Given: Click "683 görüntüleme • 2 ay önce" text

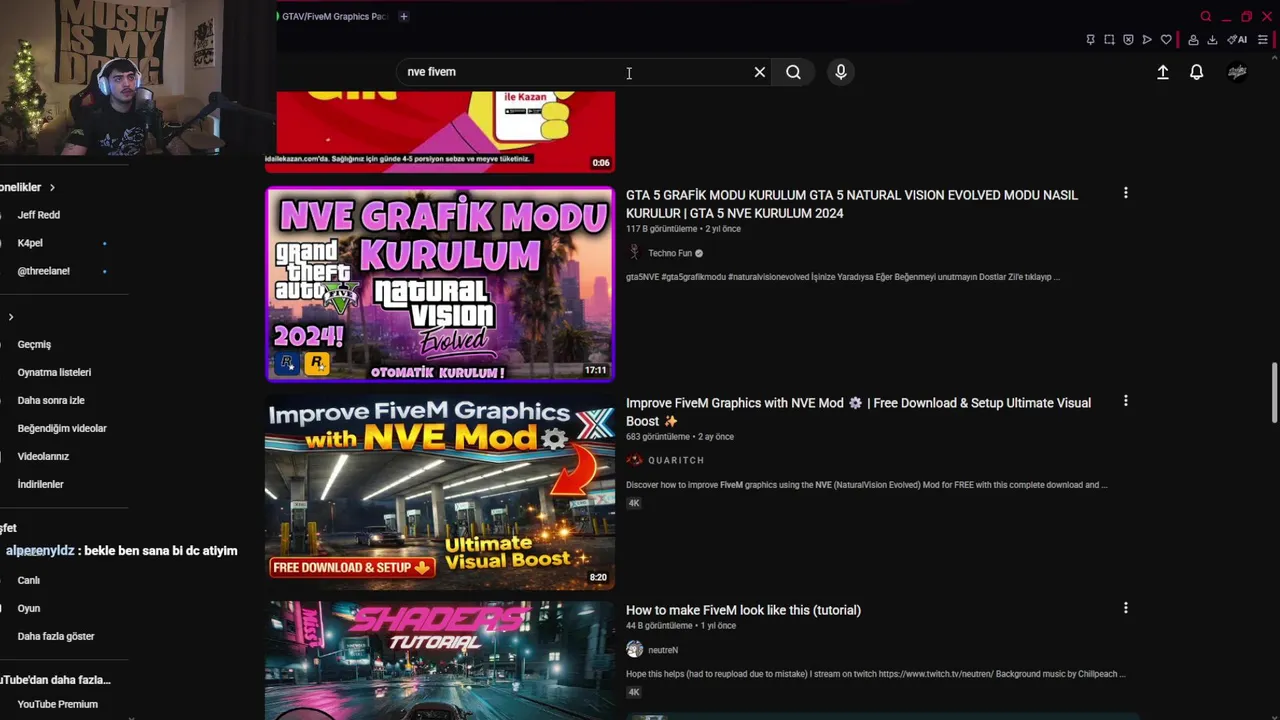Looking at the screenshot, I should [680, 437].
